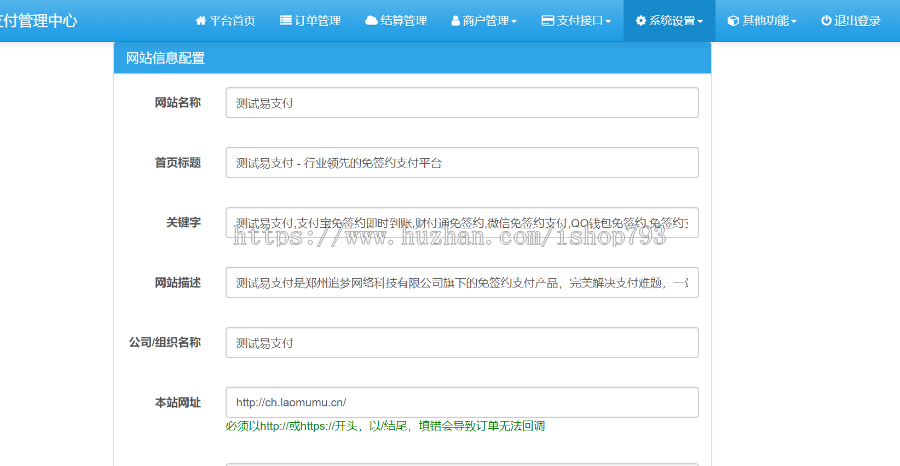Expand the 支付接口 dropdown caret
This screenshot has width=900, height=466.
point(608,22)
